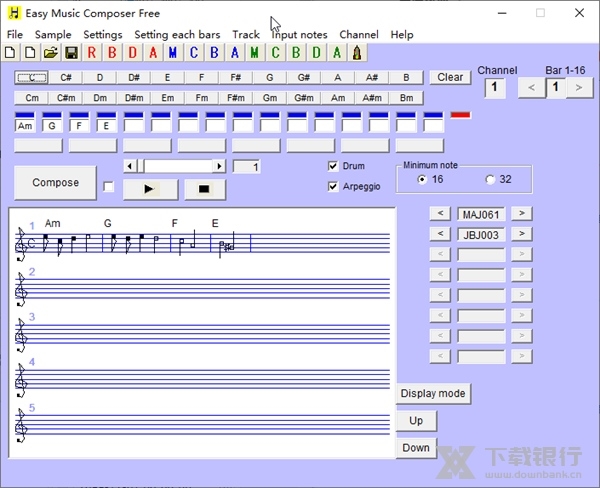Save with the floppy disk icon
Image resolution: width=600 pixels, height=488 pixels.
[x=71, y=52]
